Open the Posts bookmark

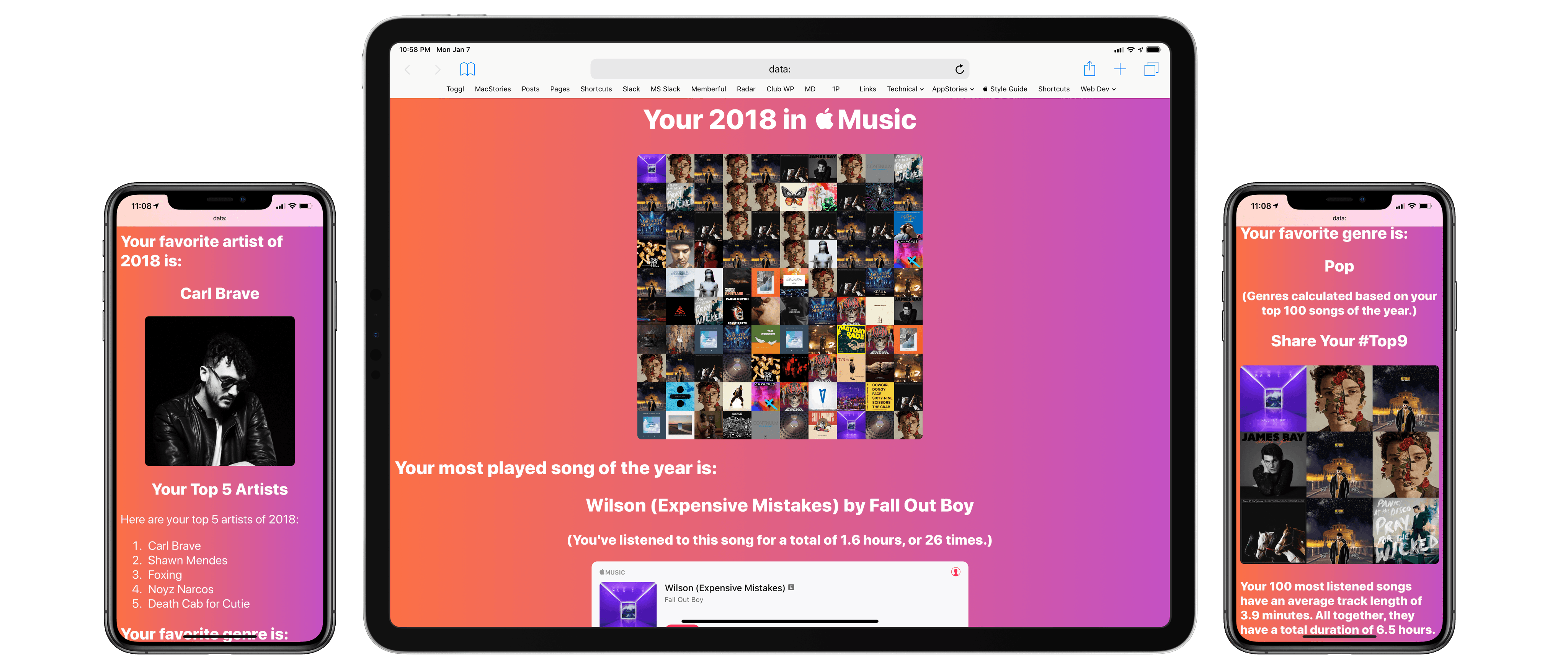pyautogui.click(x=530, y=89)
